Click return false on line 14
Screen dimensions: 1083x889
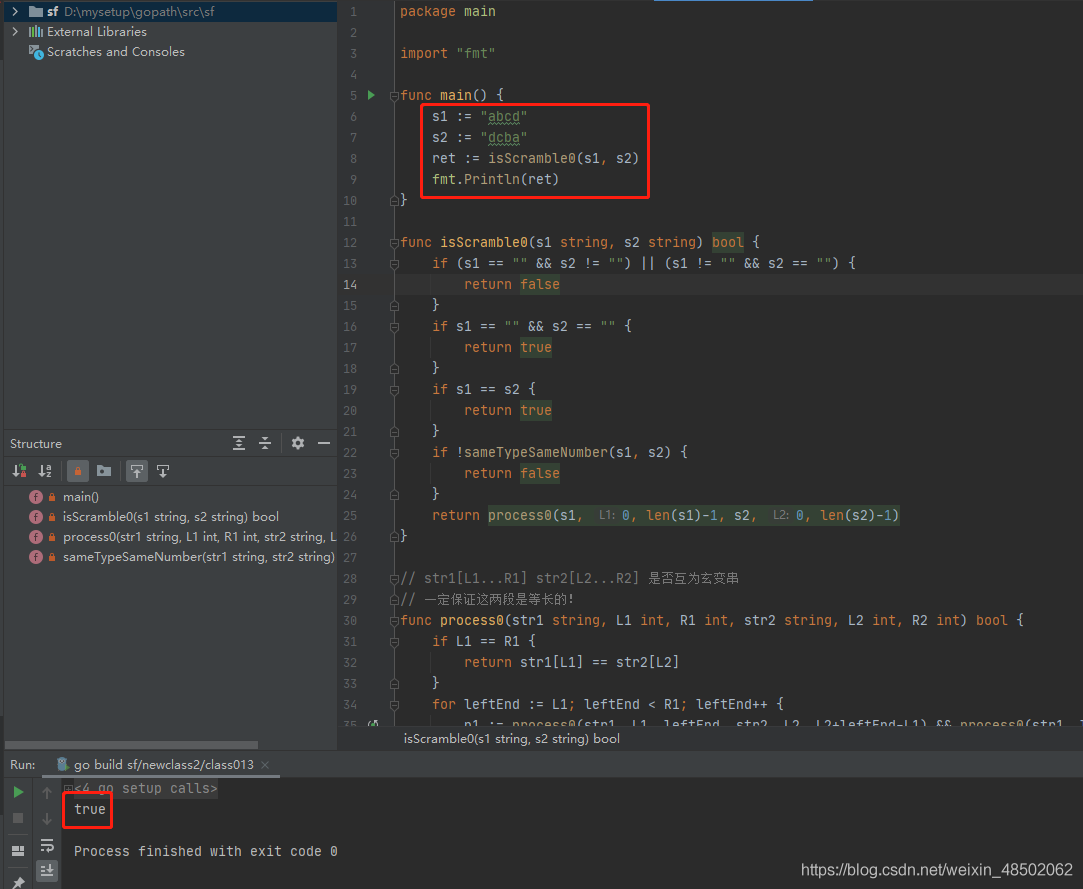pos(512,285)
